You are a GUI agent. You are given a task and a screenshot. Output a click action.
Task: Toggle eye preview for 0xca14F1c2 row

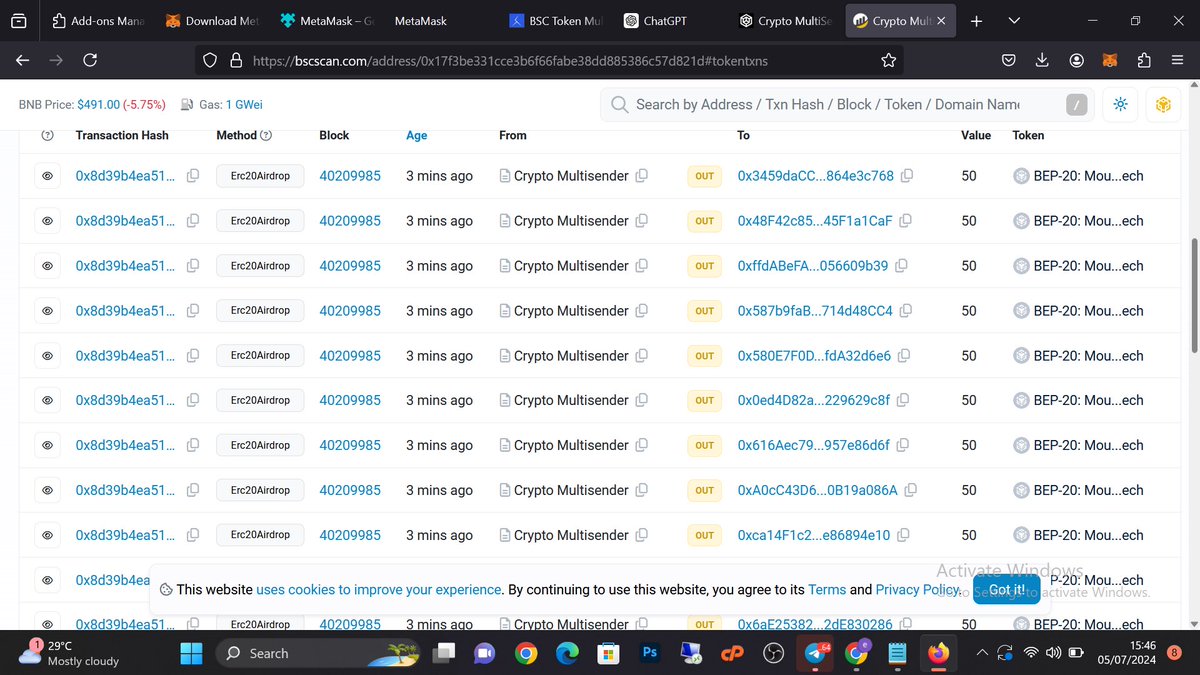coord(47,535)
